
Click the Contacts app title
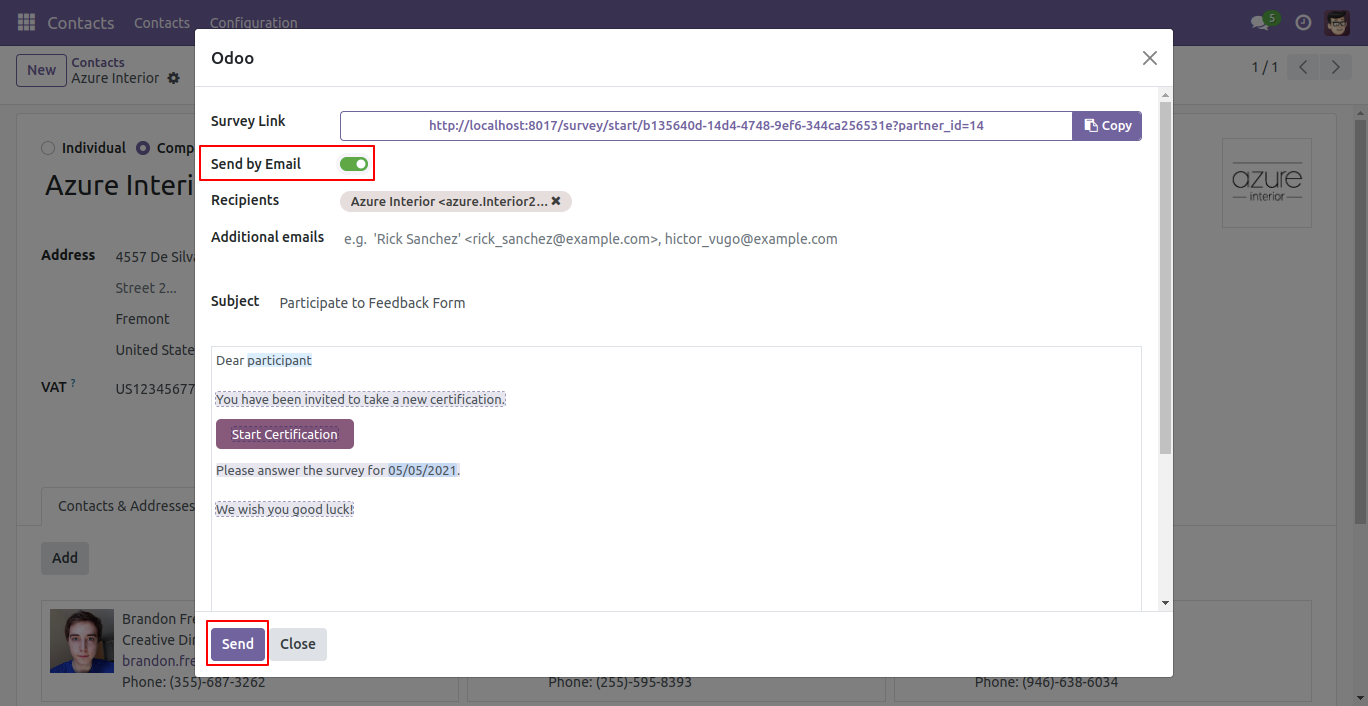click(81, 22)
